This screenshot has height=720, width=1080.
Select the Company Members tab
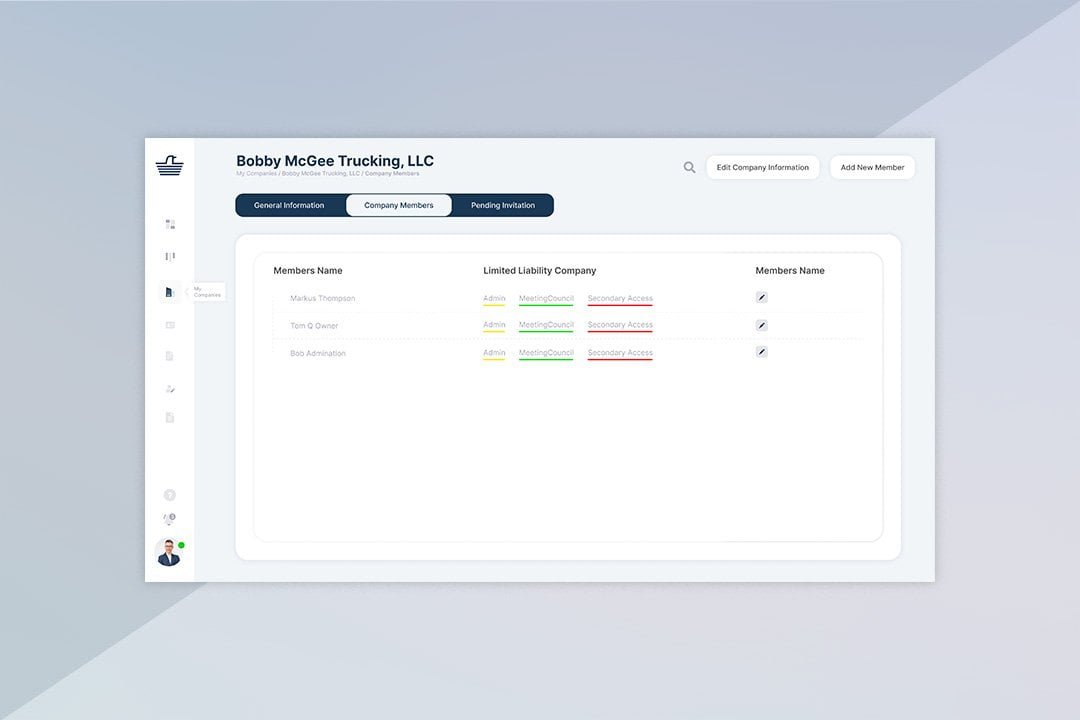click(399, 205)
